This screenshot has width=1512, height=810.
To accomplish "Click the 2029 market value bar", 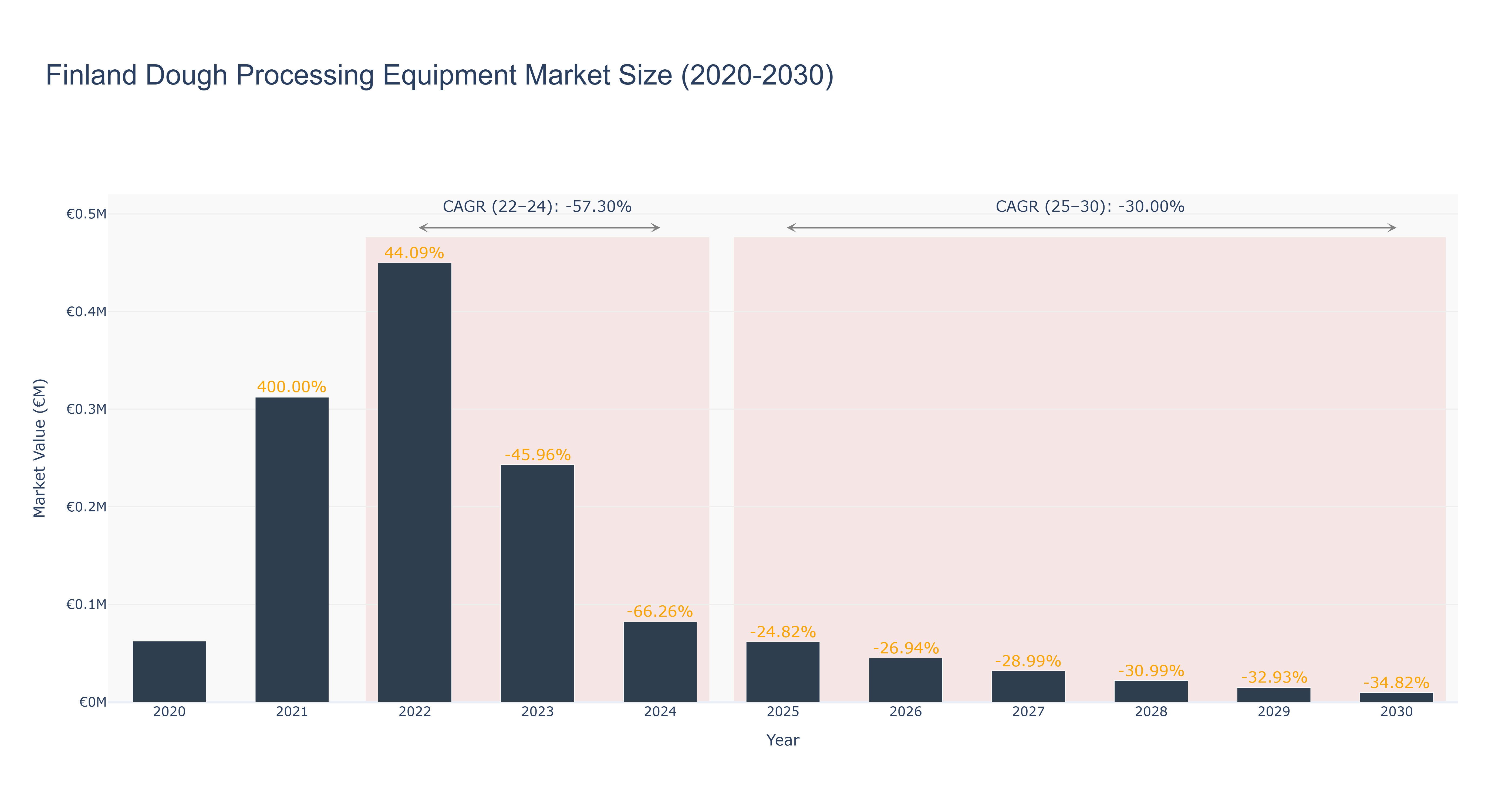I will point(1274,695).
